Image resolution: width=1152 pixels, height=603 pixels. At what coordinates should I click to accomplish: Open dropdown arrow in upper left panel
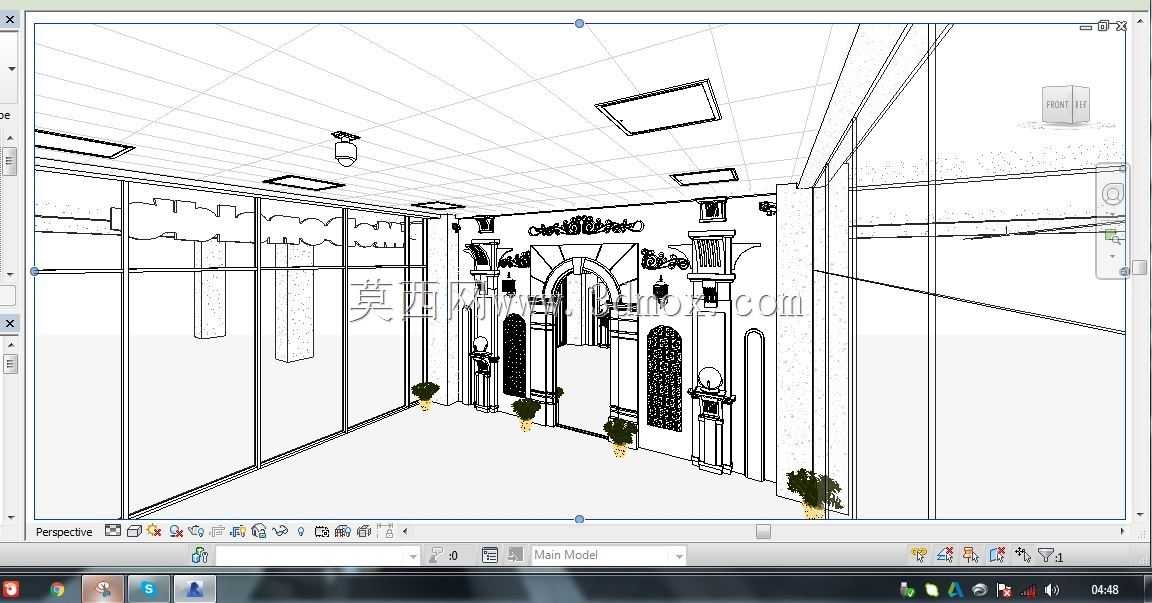click(x=11, y=69)
